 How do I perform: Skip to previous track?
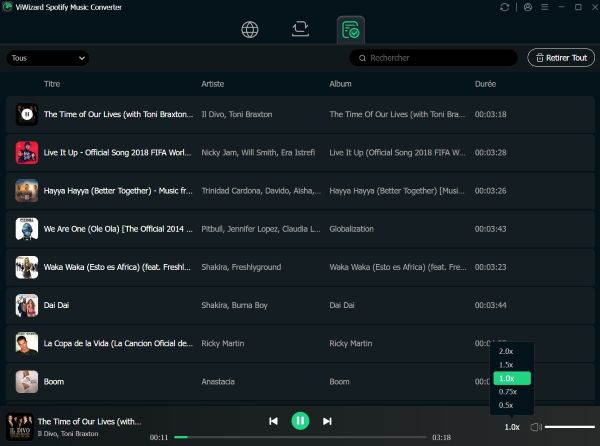coord(273,421)
